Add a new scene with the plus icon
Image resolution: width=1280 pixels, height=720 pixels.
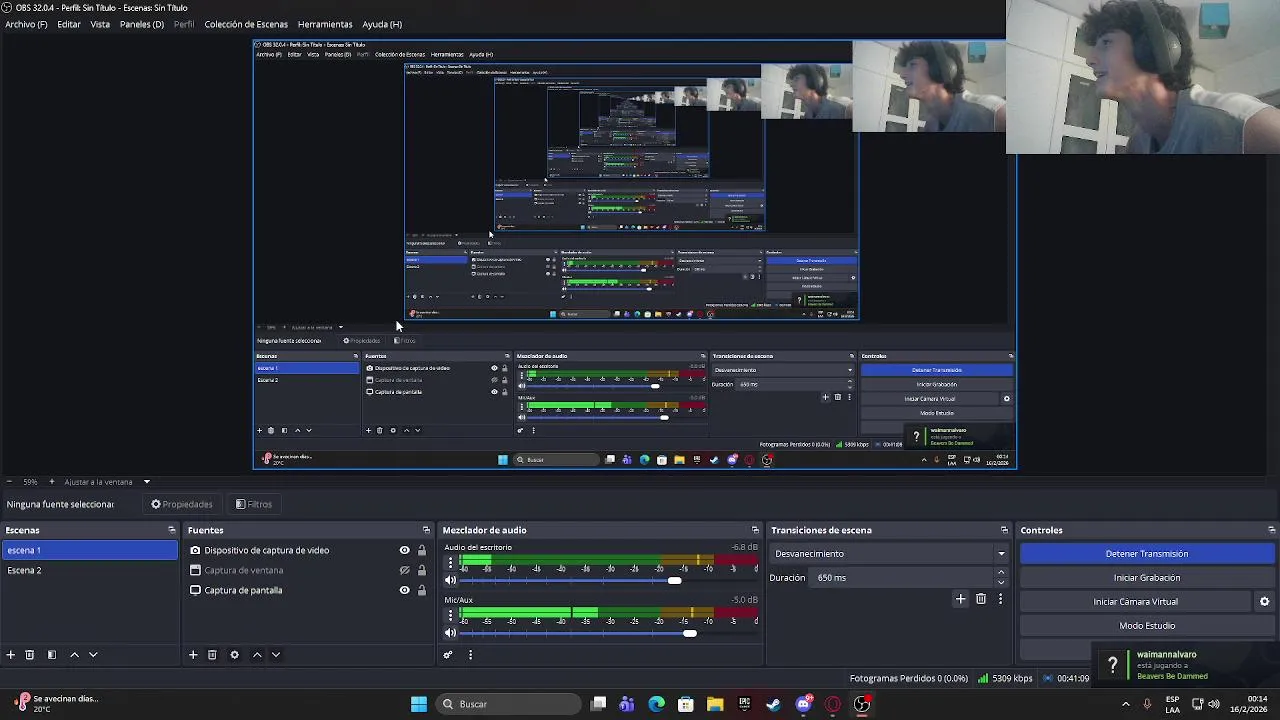pos(11,655)
